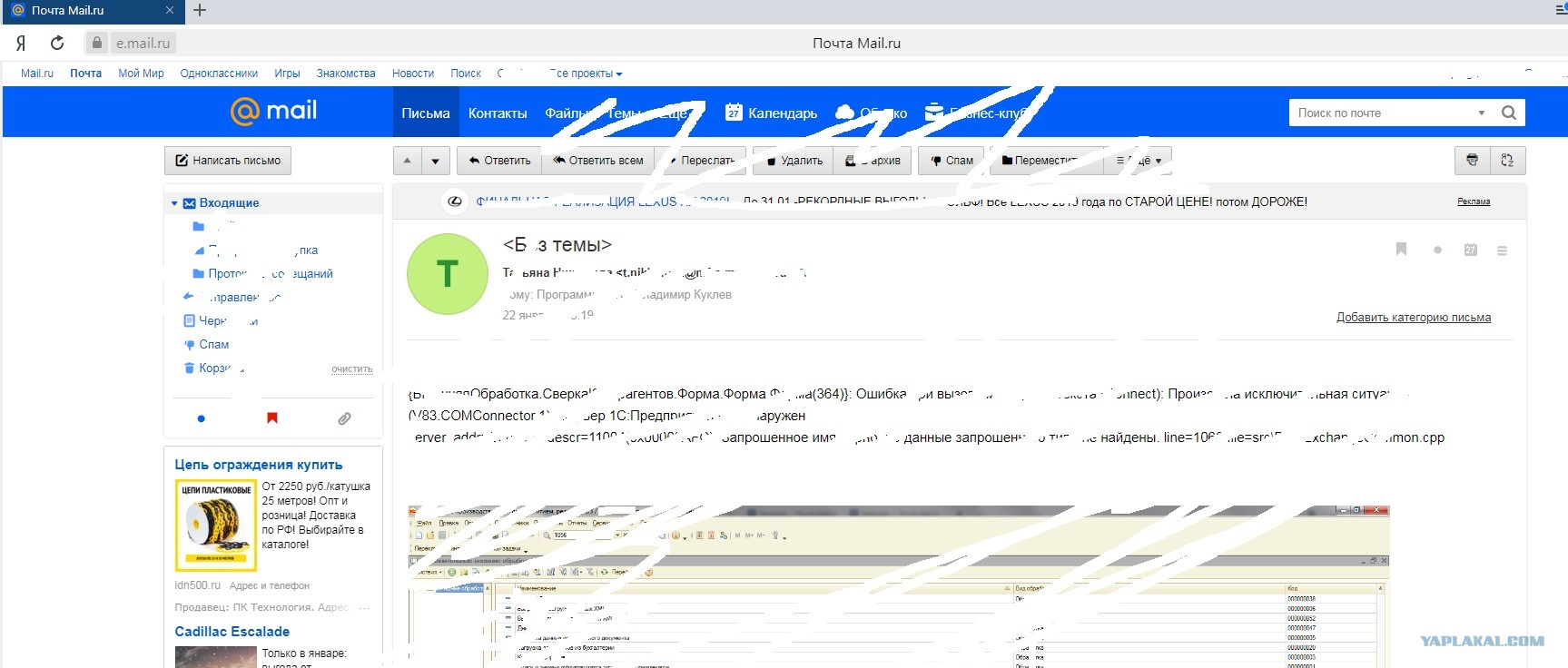Click the Цепь ограждения купить ad title
Viewport: 1568px width, 668px height.
pyautogui.click(x=259, y=465)
